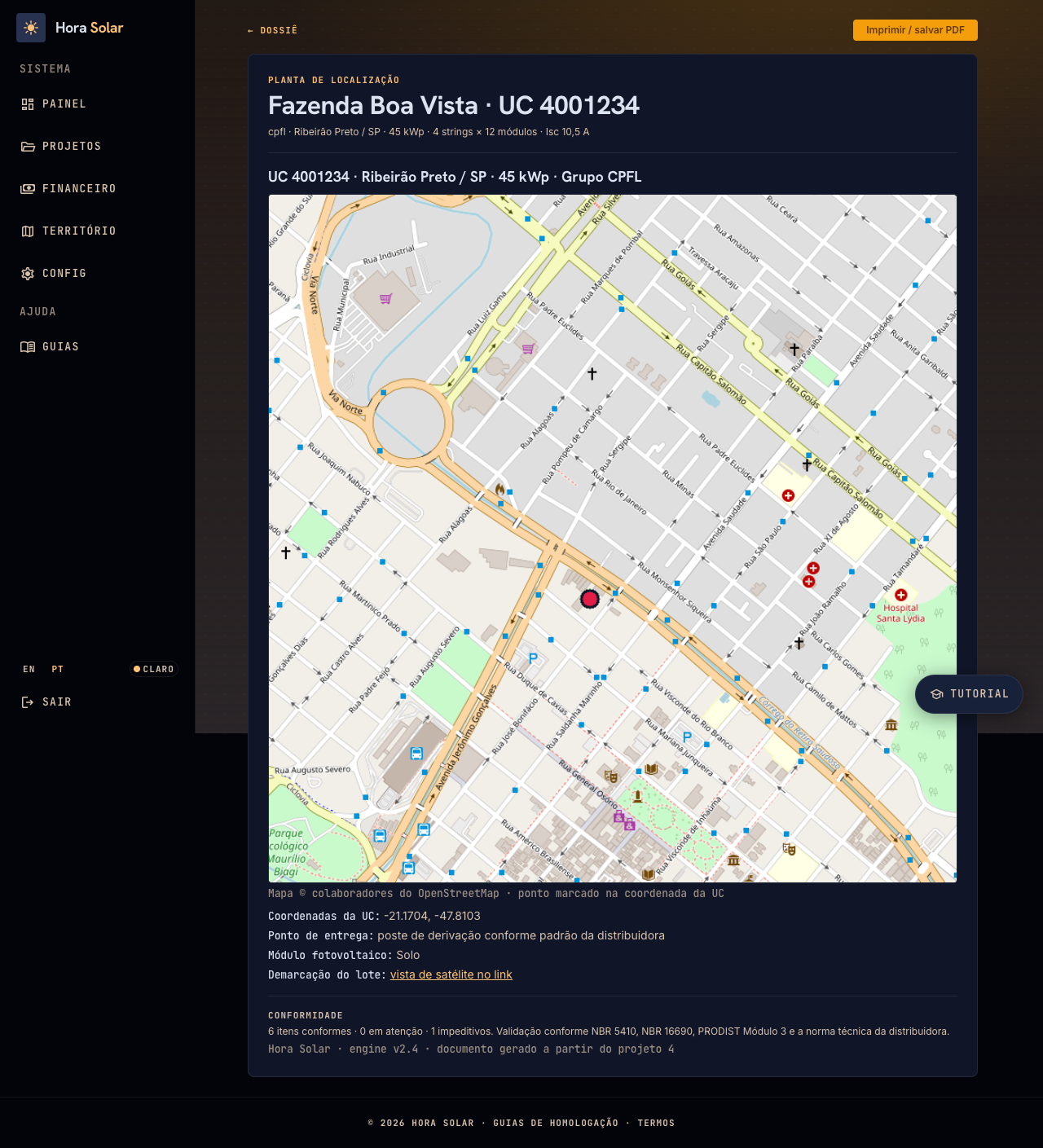Click Imprimir / salvar PDF button

coord(915,30)
